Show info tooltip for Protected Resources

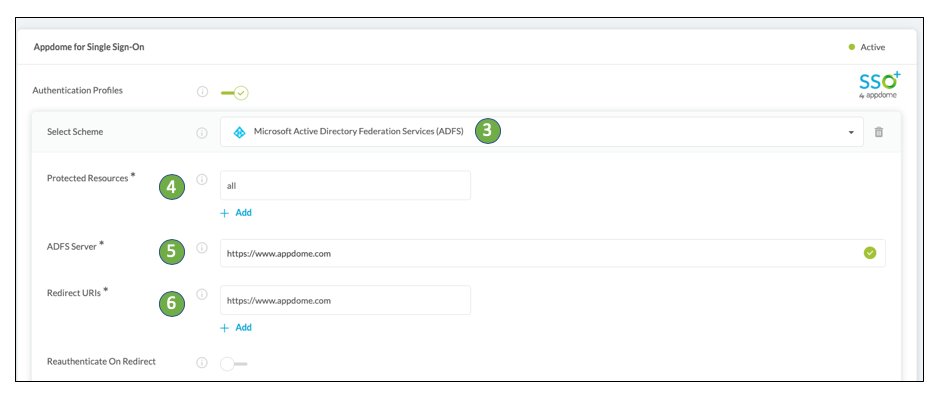tap(202, 179)
